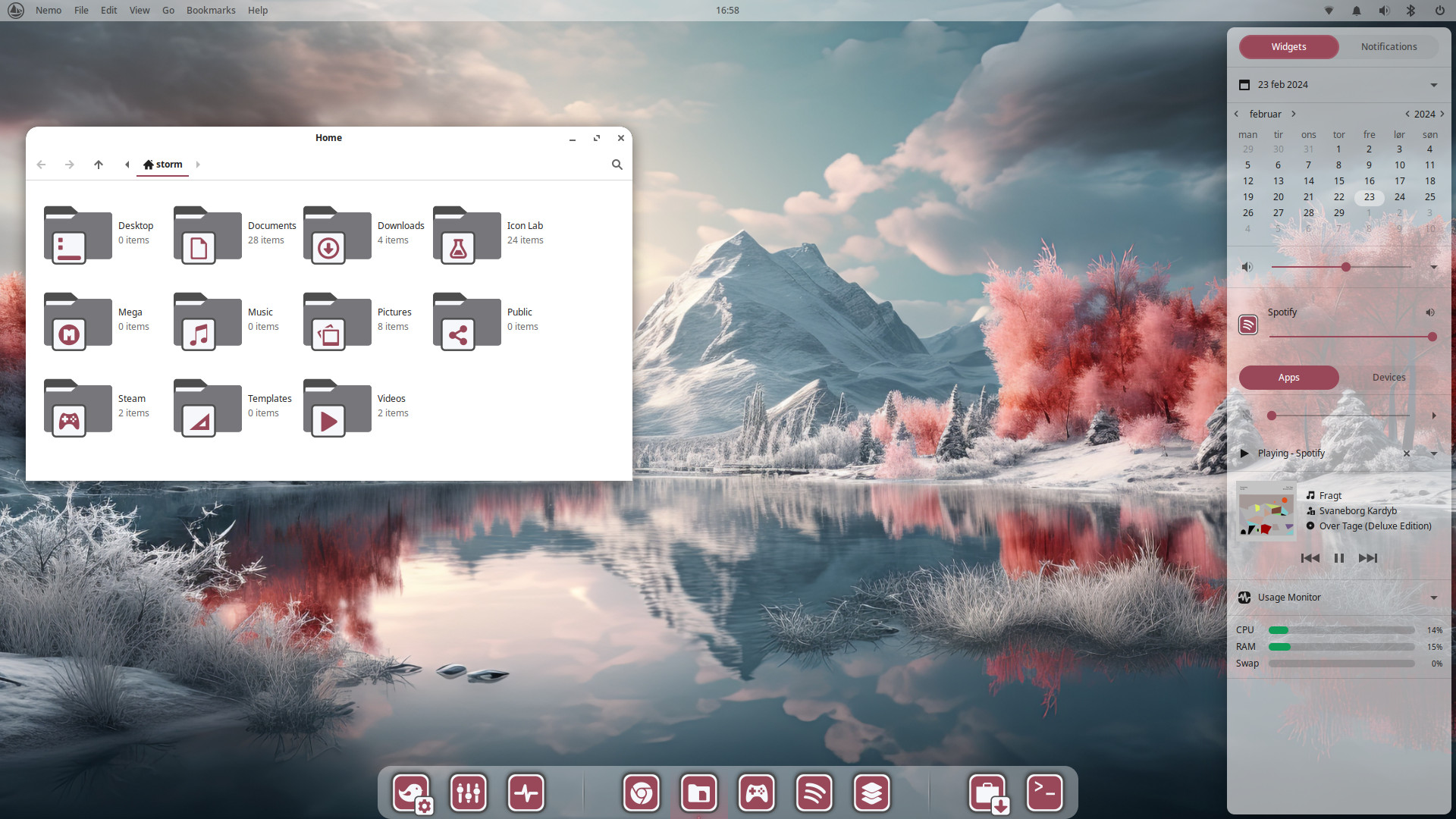
Task: Collapse the Usage Monitor widget
Action: pyautogui.click(x=1433, y=598)
